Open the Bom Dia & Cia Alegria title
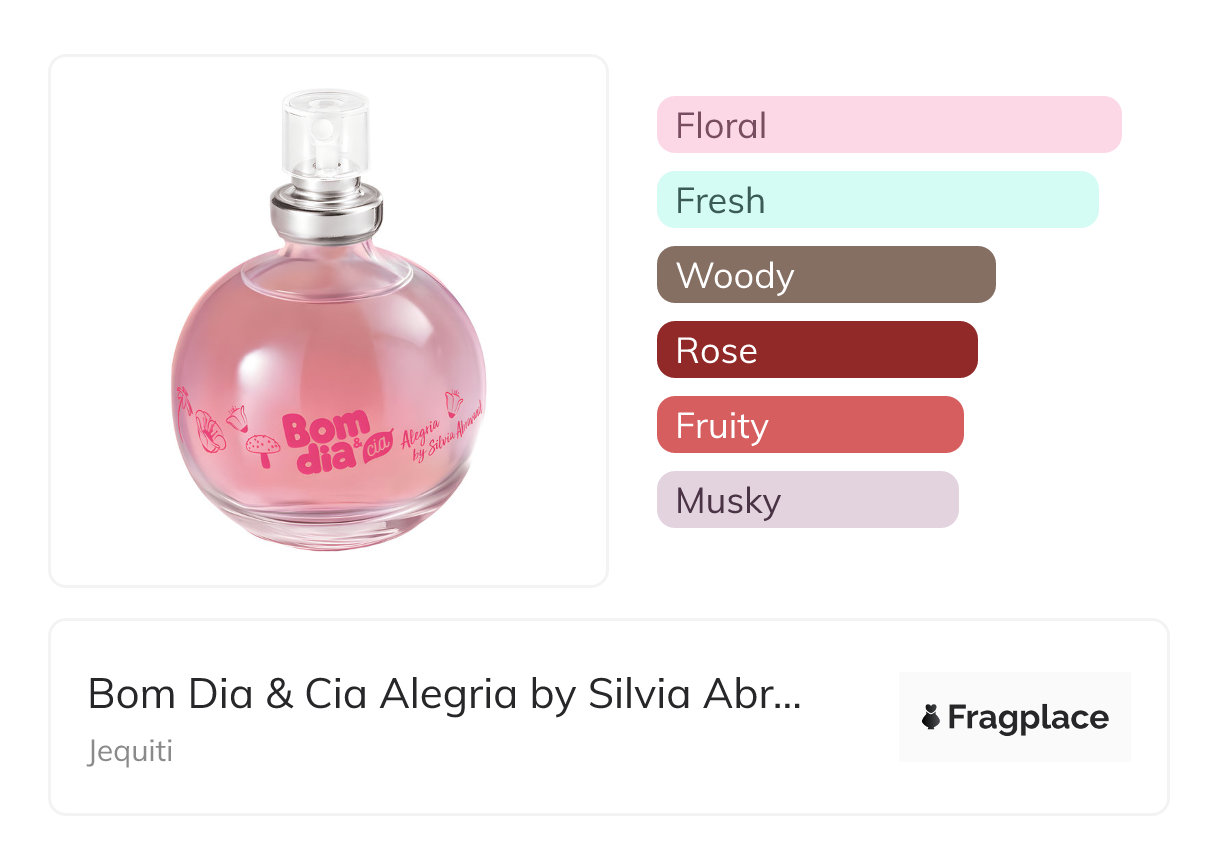The width and height of the screenshot is (1218, 864). tap(444, 694)
